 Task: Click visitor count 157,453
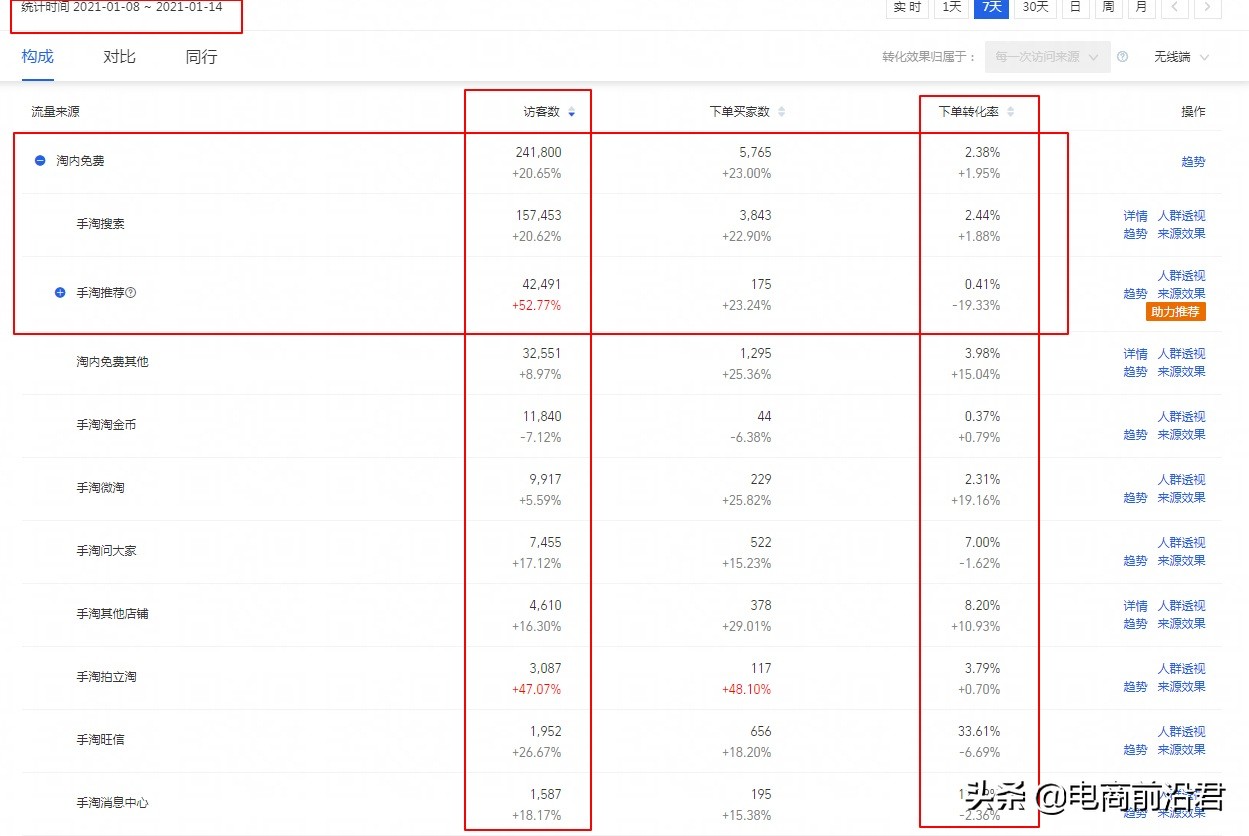tap(537, 215)
